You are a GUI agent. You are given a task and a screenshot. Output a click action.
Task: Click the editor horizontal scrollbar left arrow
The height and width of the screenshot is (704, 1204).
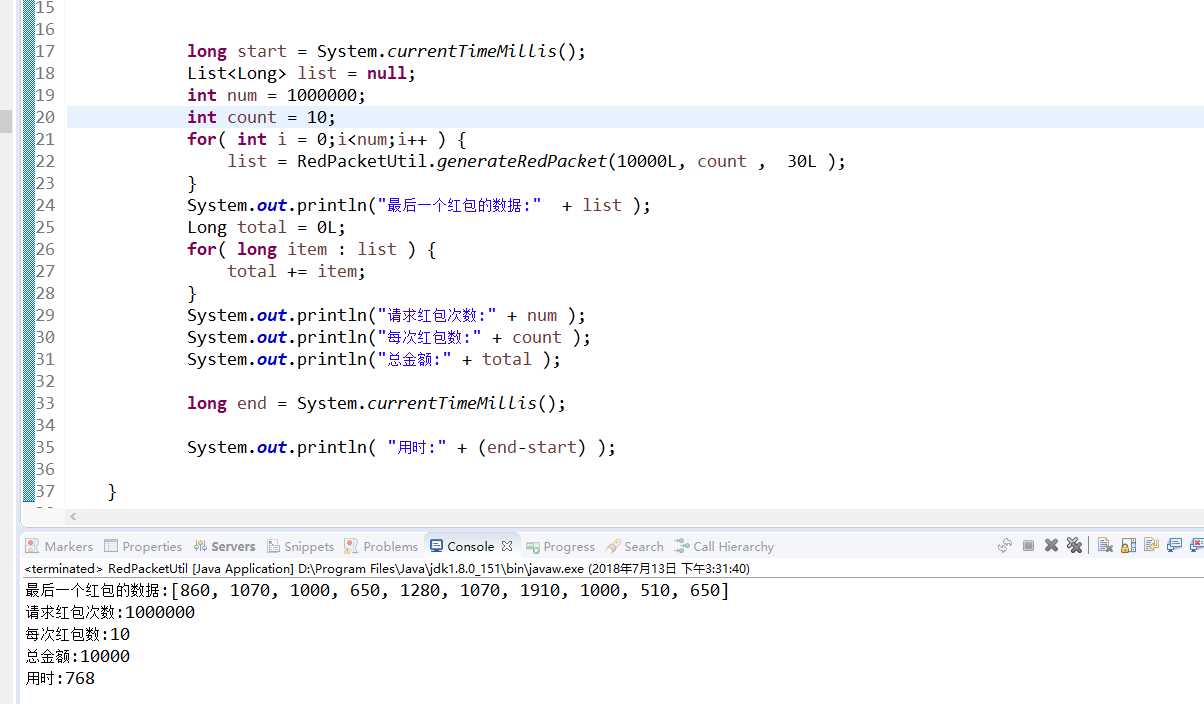click(x=72, y=517)
